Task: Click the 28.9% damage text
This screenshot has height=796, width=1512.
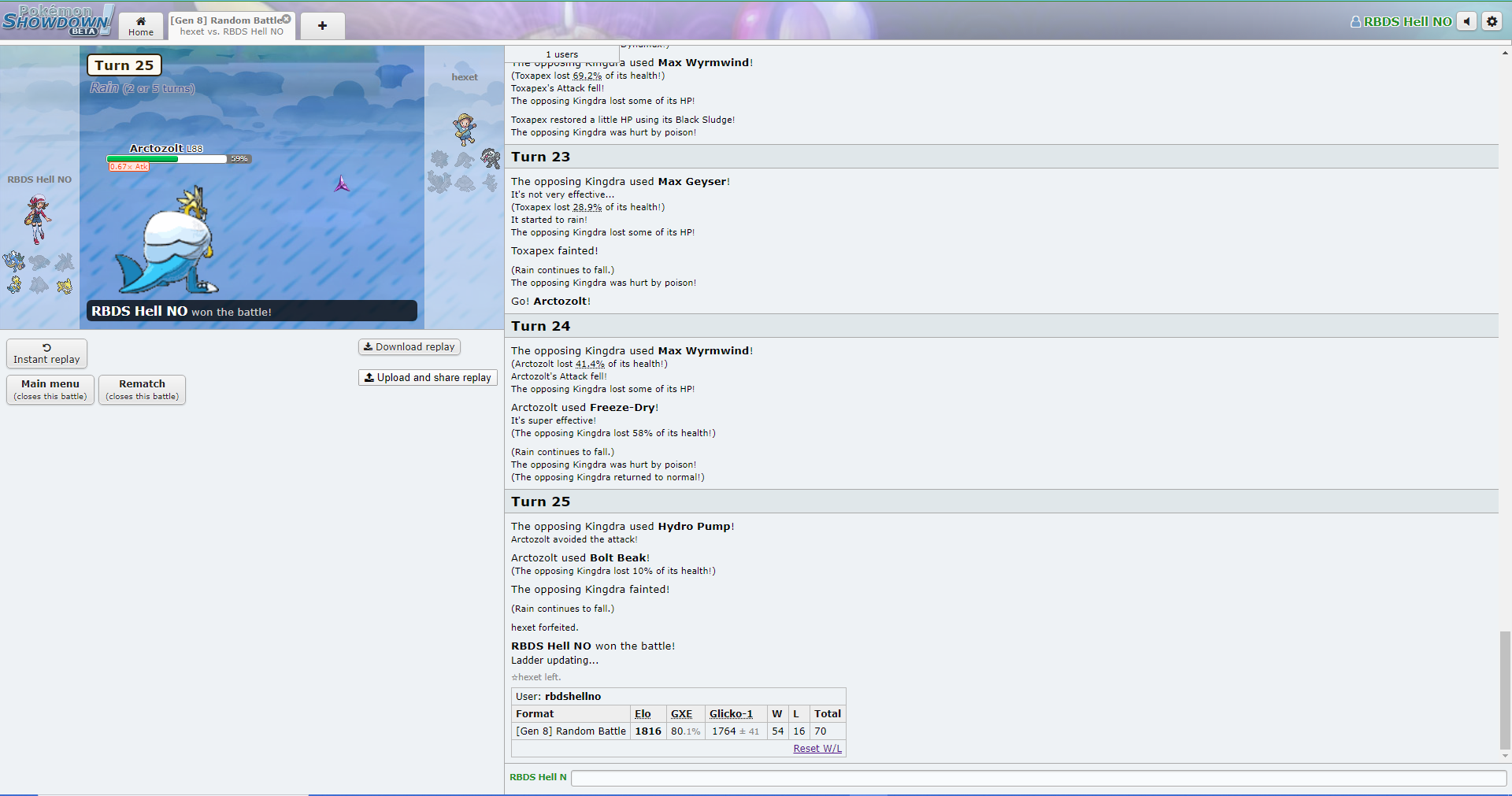Action: (x=587, y=207)
